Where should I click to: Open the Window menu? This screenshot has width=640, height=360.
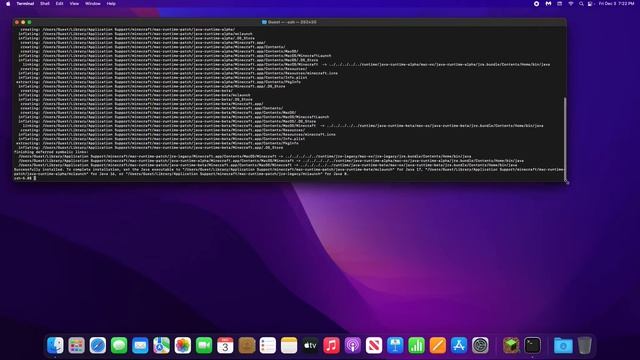click(x=93, y=4)
